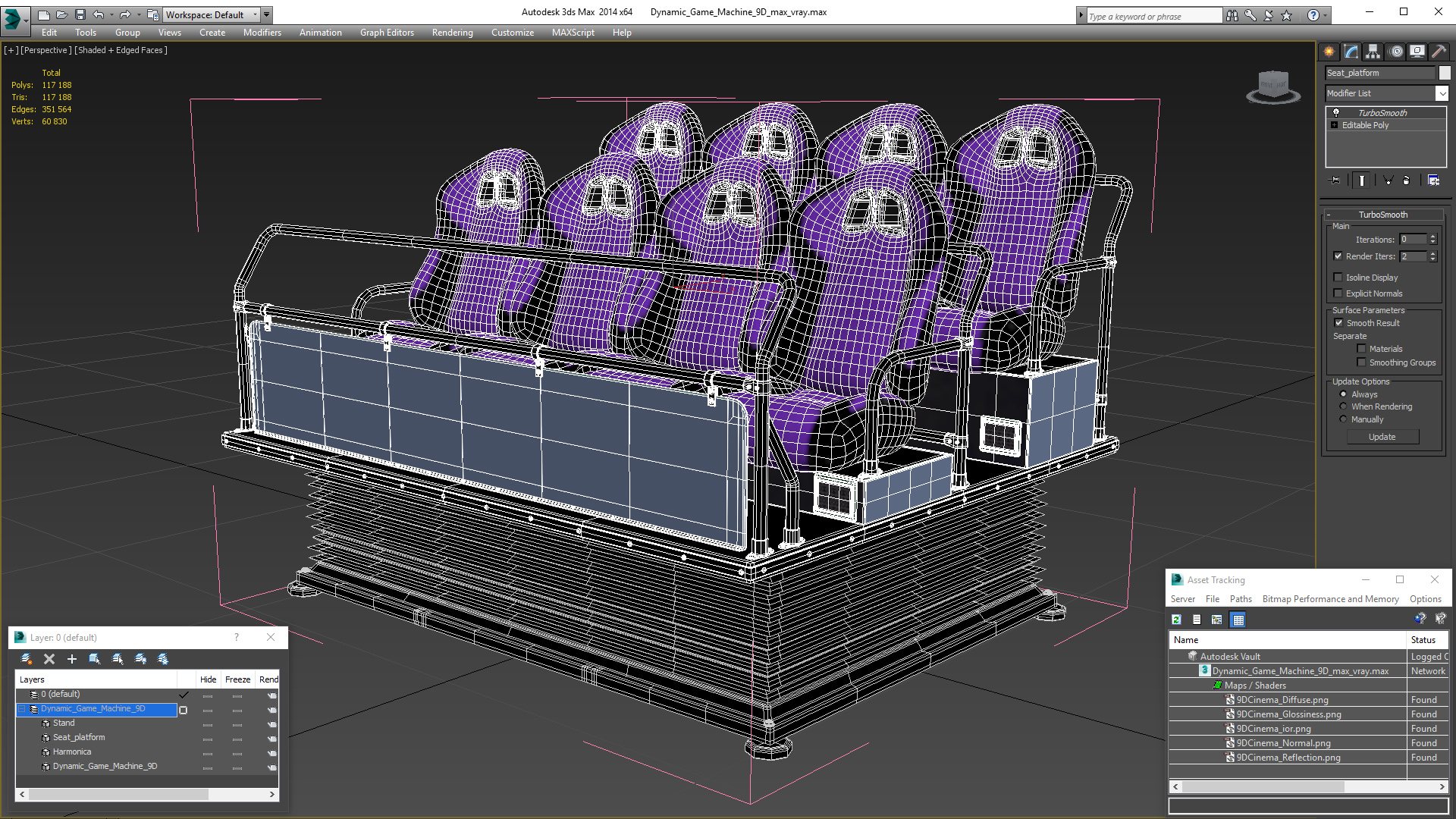
Task: Click the Pin Stack icon
Action: [1335, 180]
